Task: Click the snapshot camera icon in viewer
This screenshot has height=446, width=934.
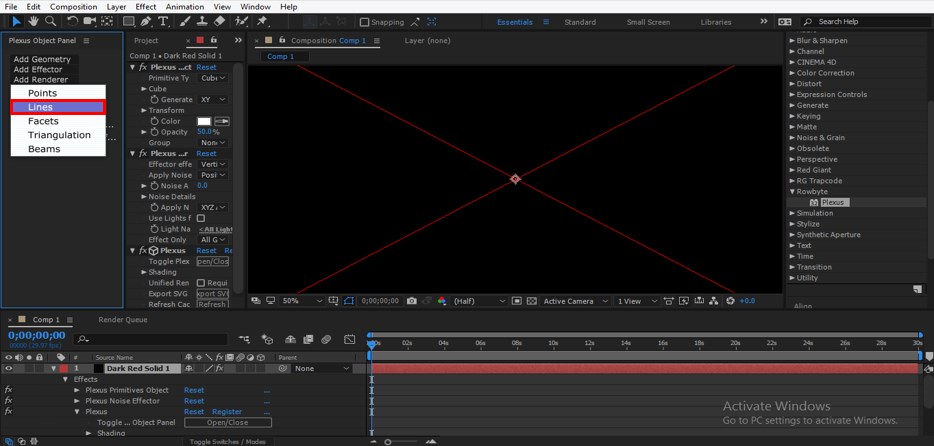Action: (x=412, y=301)
